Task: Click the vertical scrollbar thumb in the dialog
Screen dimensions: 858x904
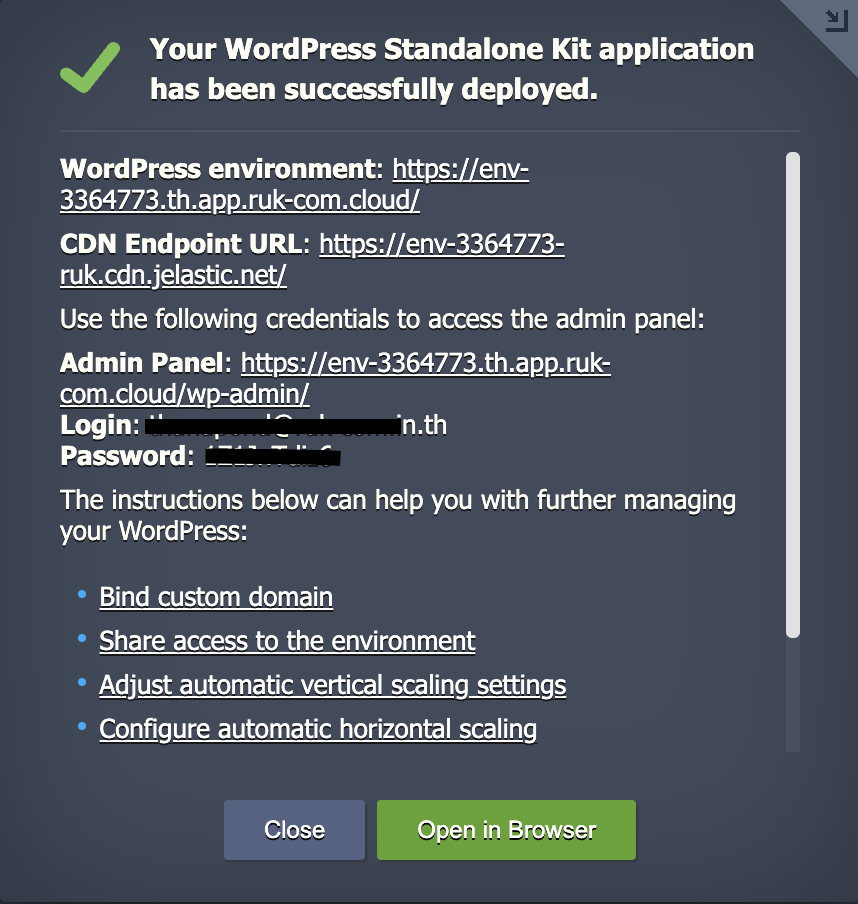Action: (x=793, y=395)
